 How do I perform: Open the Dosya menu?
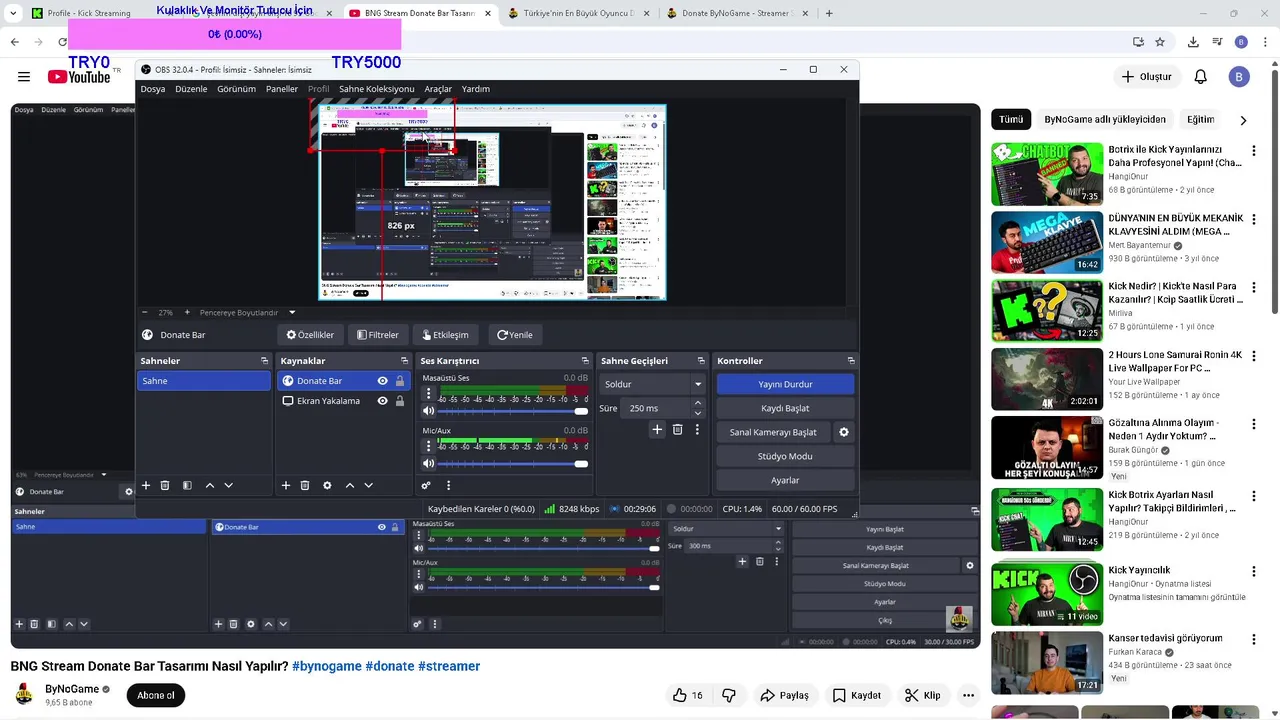click(x=153, y=89)
